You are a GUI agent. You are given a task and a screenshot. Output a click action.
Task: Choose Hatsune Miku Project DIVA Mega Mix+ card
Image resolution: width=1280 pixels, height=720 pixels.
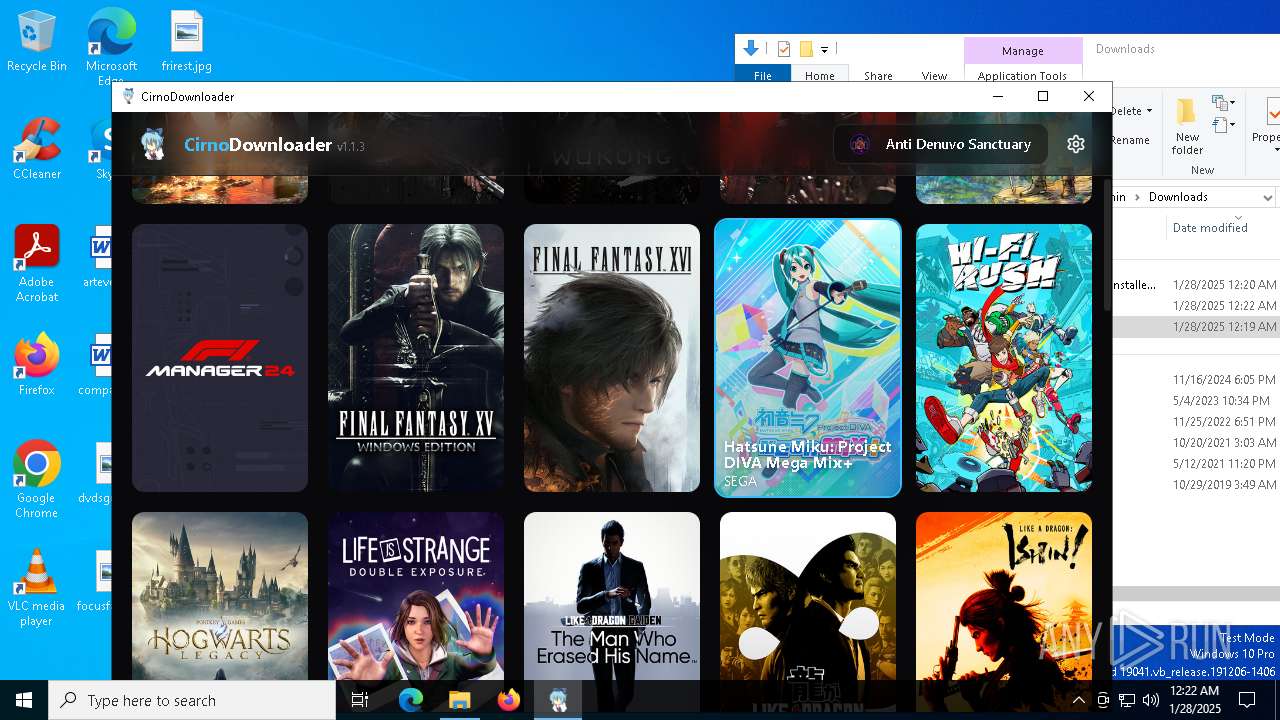tap(808, 358)
